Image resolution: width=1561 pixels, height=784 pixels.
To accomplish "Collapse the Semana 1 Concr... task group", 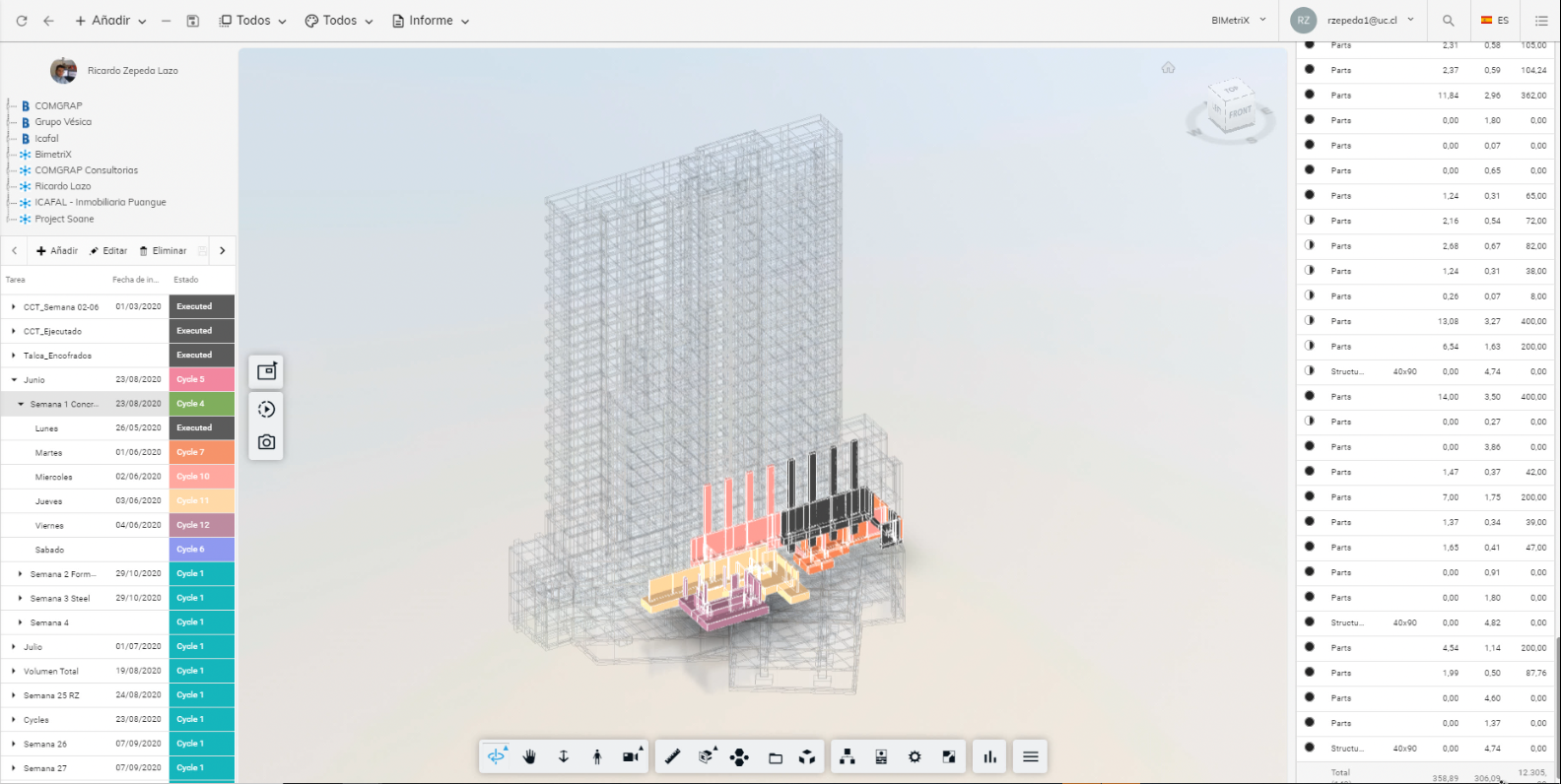I will pos(21,404).
